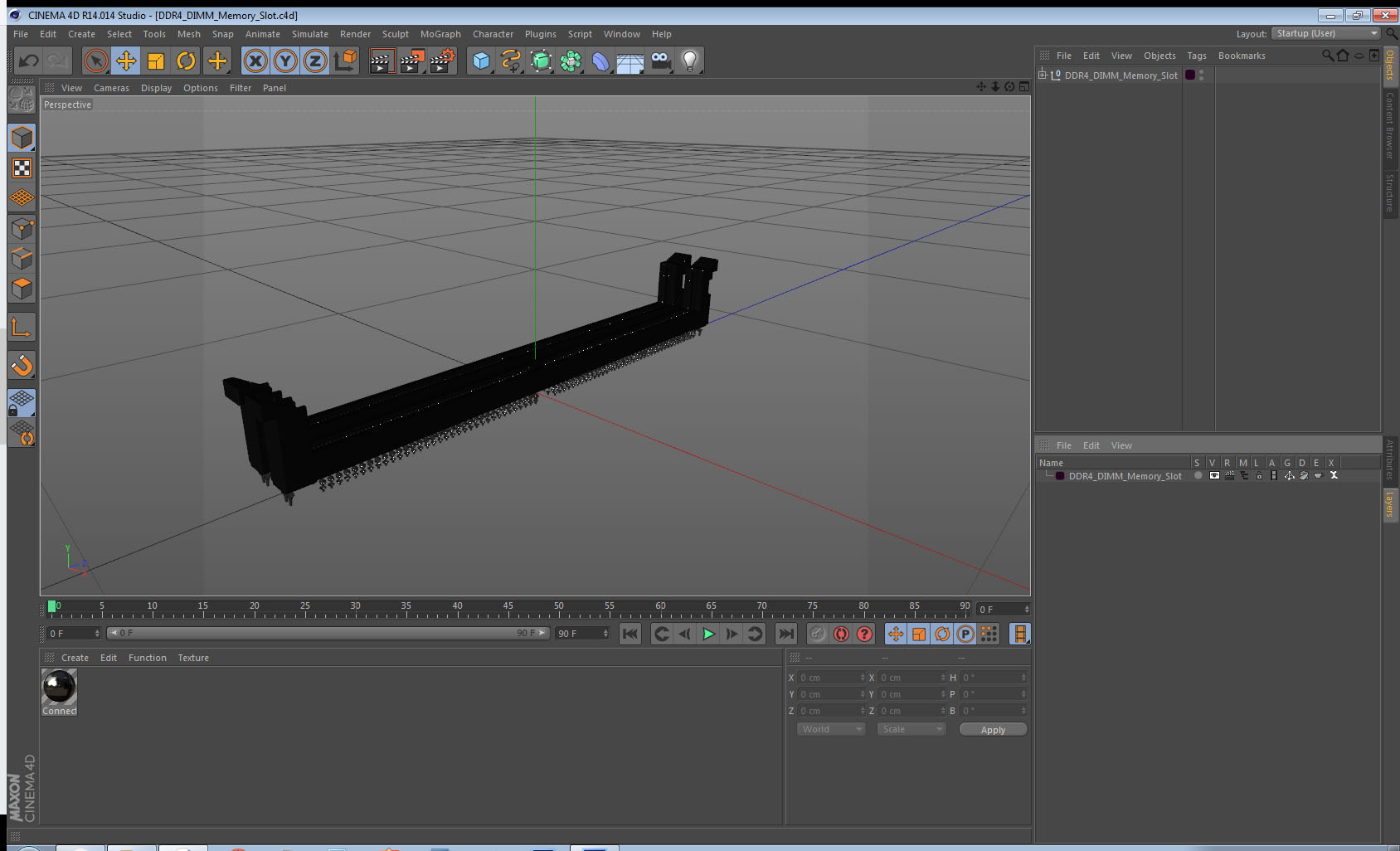The image size is (1400, 851).
Task: Expand DDR4_DIMM_Memory_Slot object tree
Action: pos(1043,75)
